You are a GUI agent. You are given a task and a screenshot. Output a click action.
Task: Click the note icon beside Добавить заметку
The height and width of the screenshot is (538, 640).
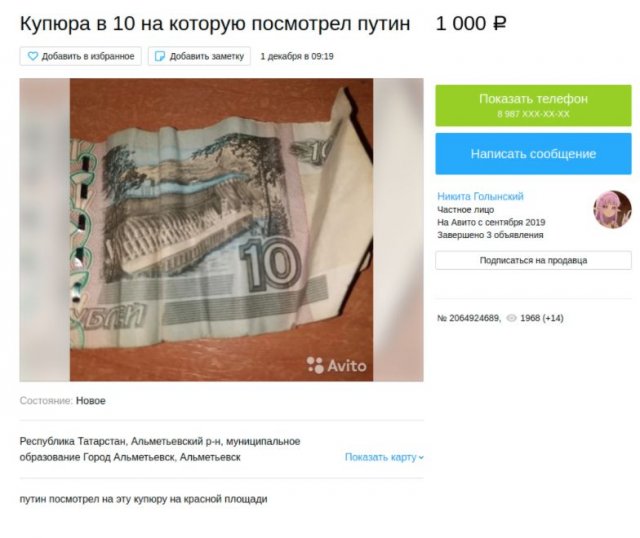[160, 56]
